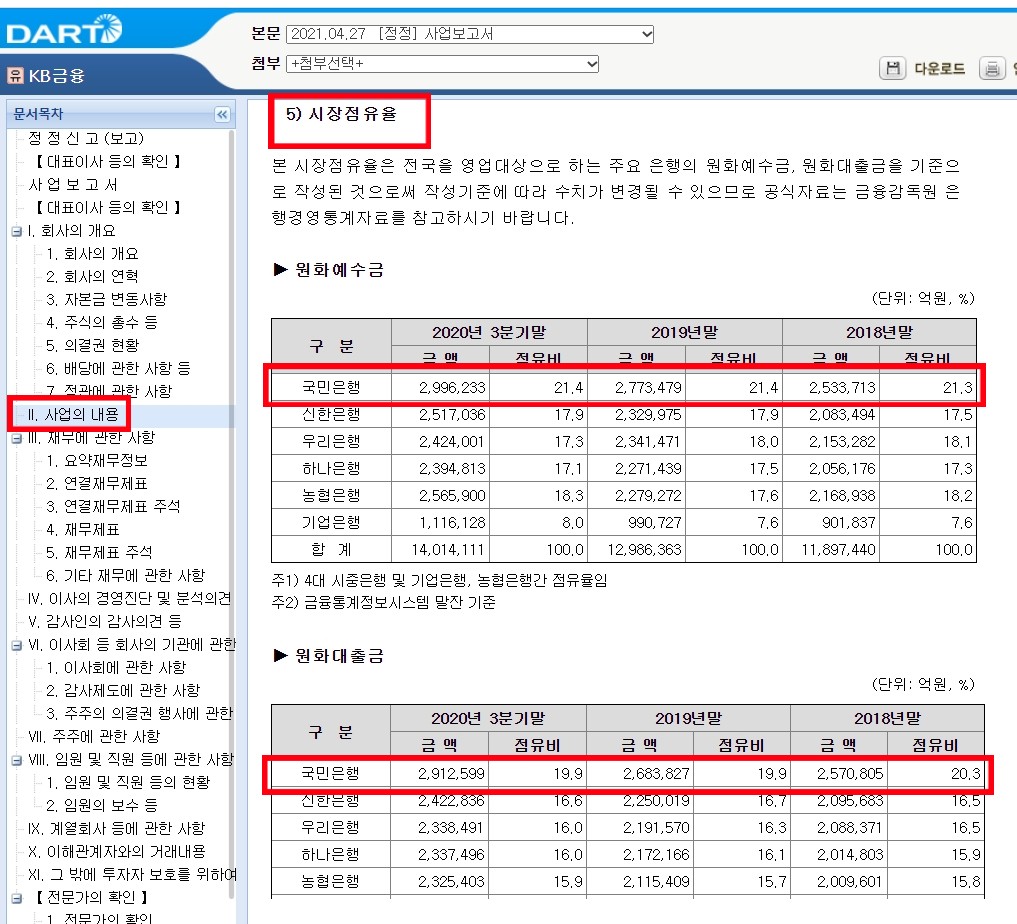Click 농협은행 deposit value 2,565,900
1017x924 pixels.
tap(452, 496)
